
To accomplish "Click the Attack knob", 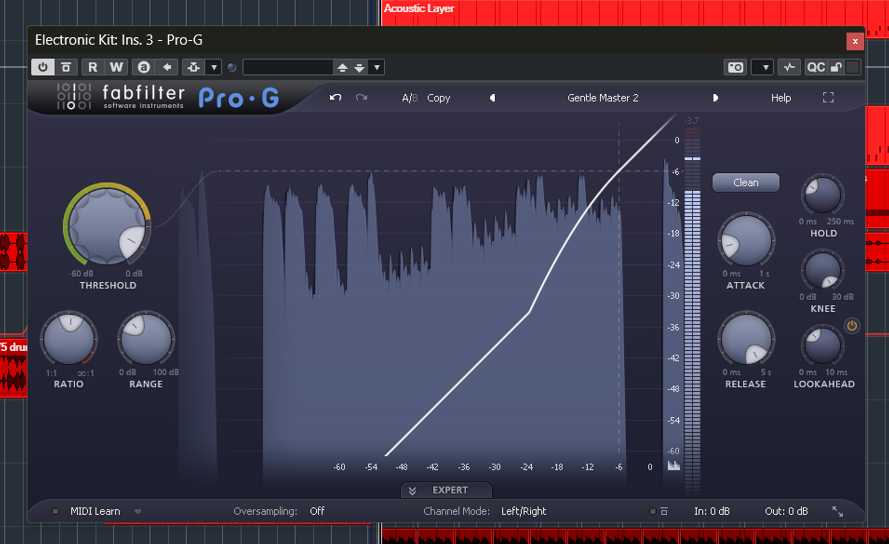I will tap(746, 239).
